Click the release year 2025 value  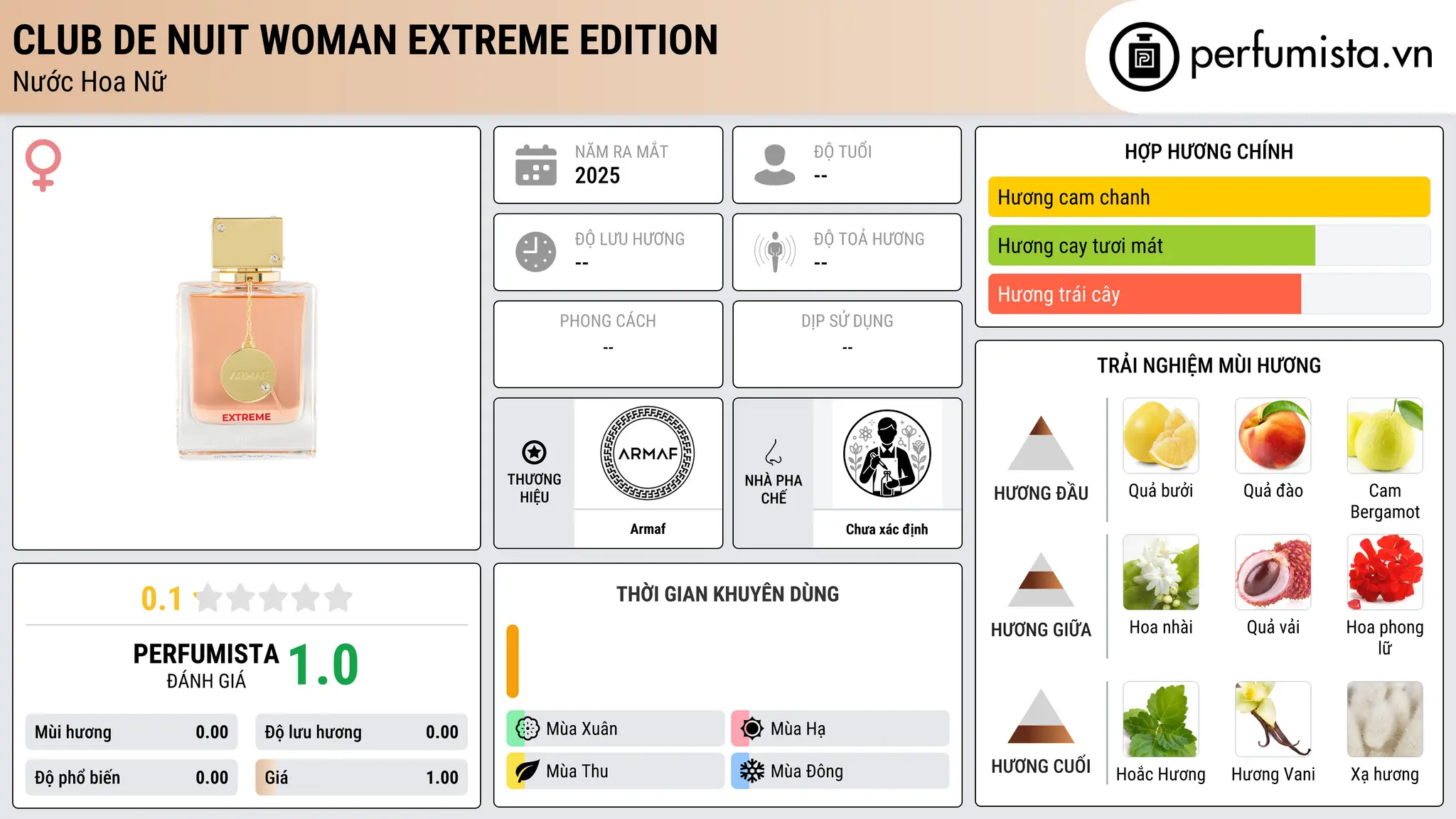click(x=597, y=176)
